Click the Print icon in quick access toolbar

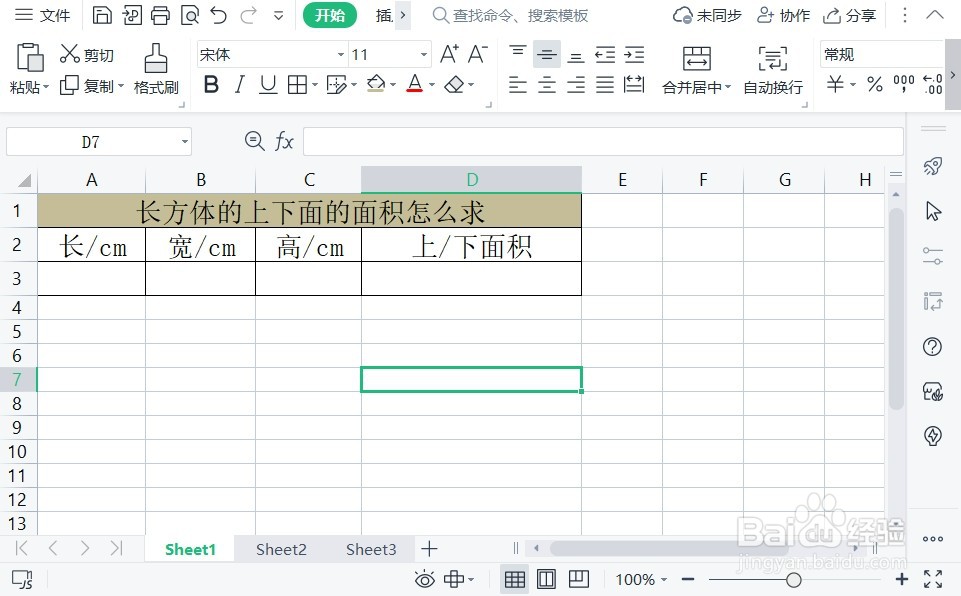pyautogui.click(x=160, y=15)
